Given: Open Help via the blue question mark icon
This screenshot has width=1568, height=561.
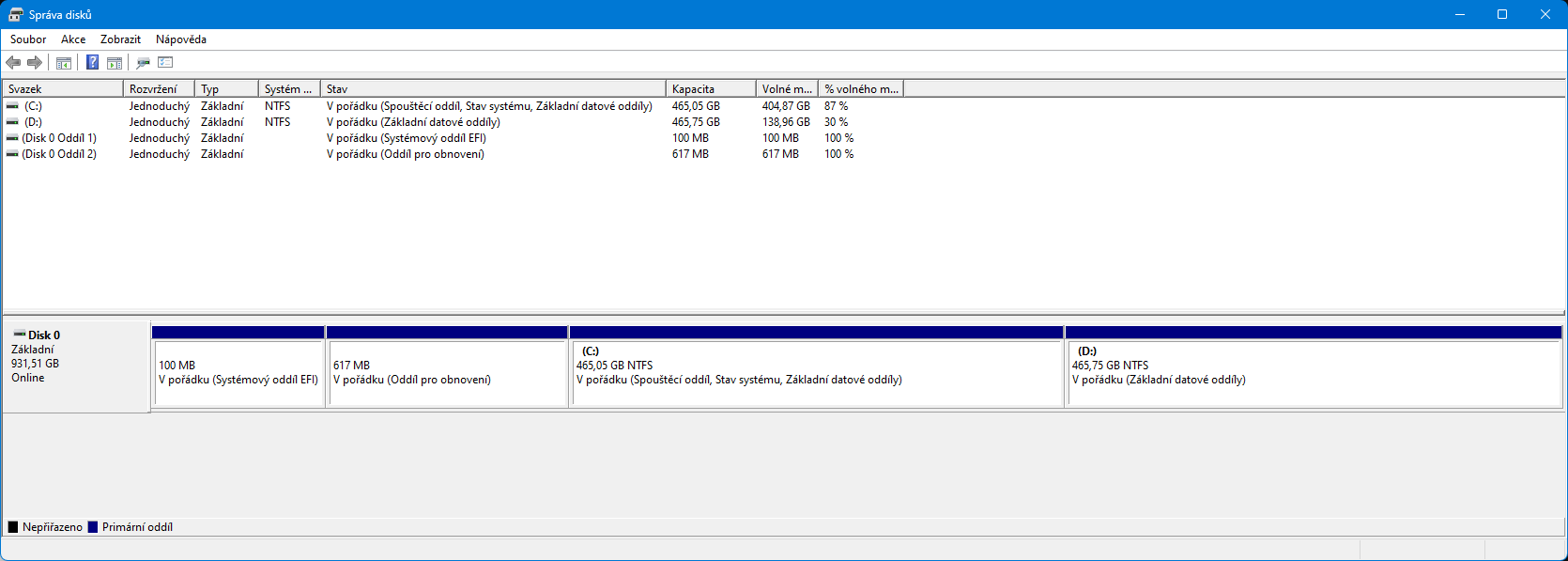Looking at the screenshot, I should coord(92,63).
